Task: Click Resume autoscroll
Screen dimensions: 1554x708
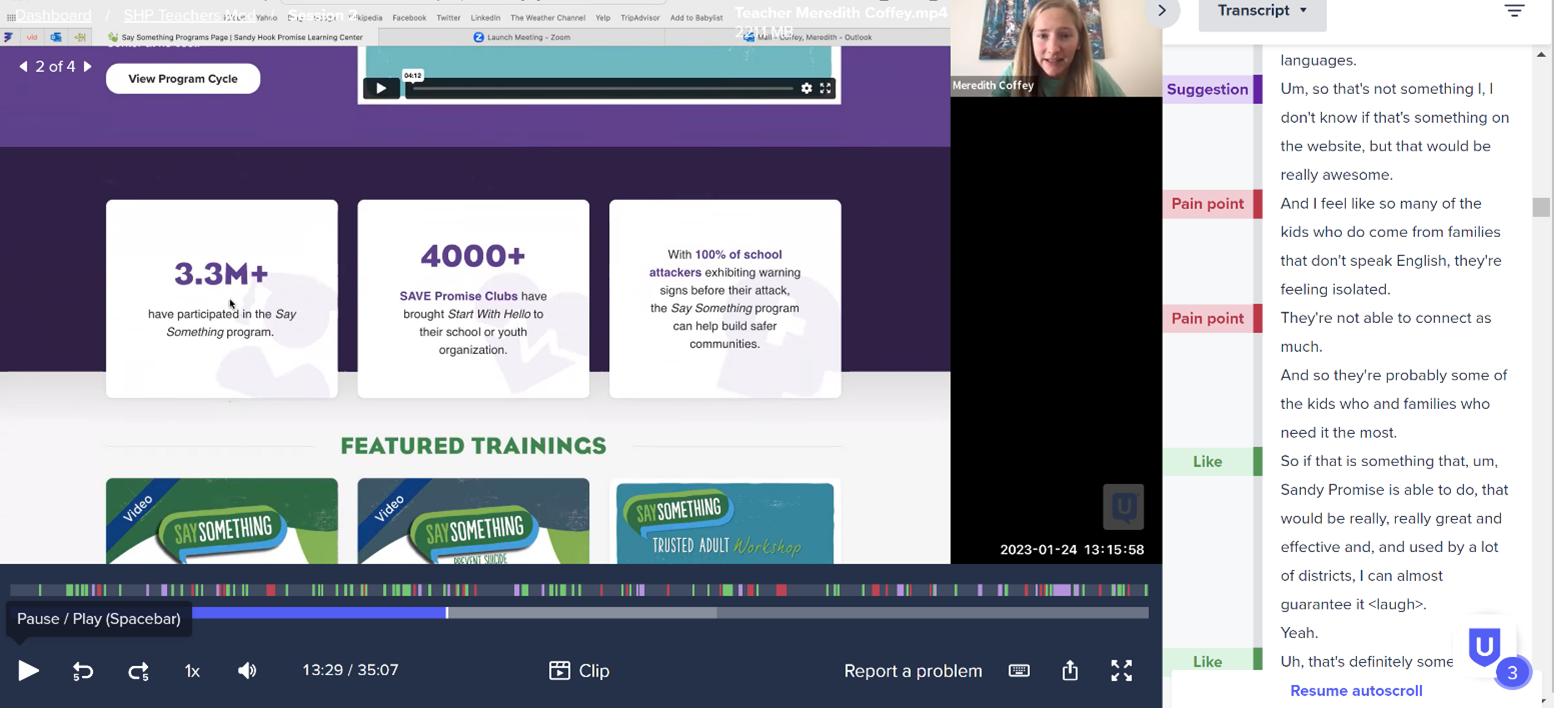Action: [x=1356, y=691]
